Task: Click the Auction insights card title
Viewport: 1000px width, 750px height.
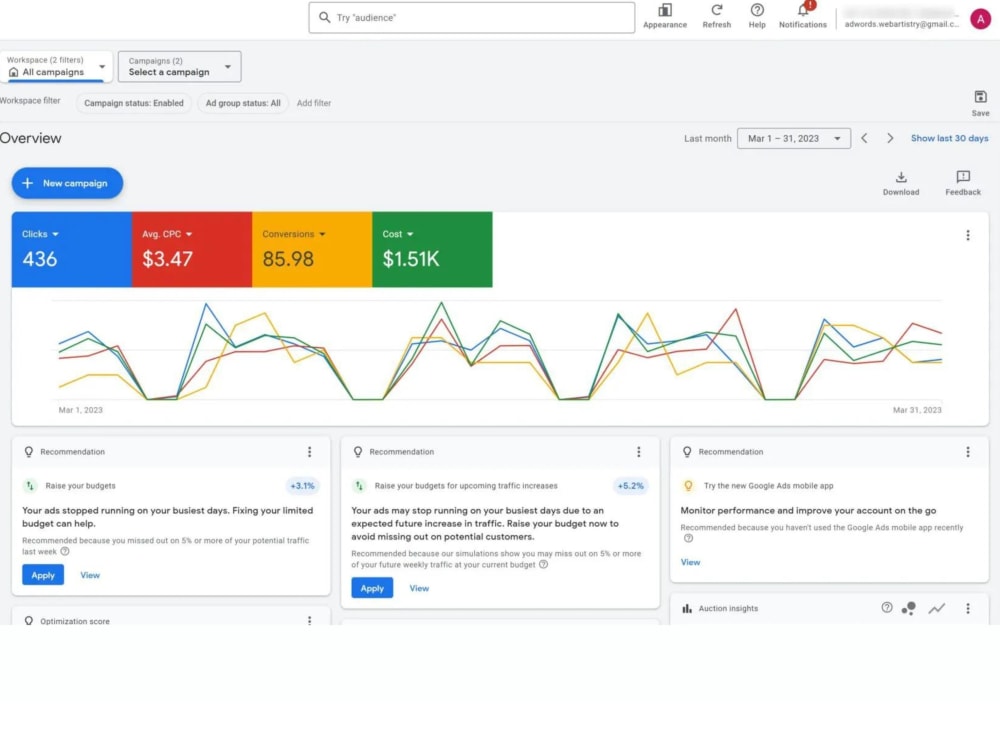Action: [x=728, y=608]
